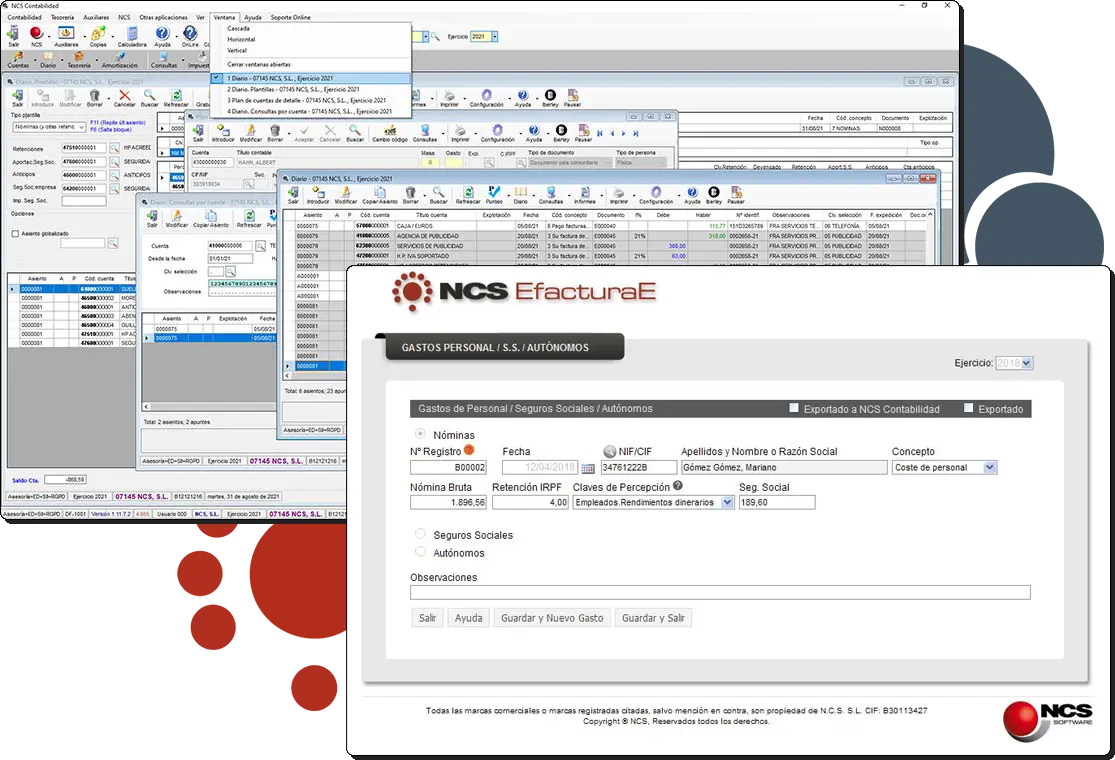Viewport: 1115px width, 760px height.
Task: Click the F11 (Repite últ asiento) link
Action: pyautogui.click(x=118, y=122)
